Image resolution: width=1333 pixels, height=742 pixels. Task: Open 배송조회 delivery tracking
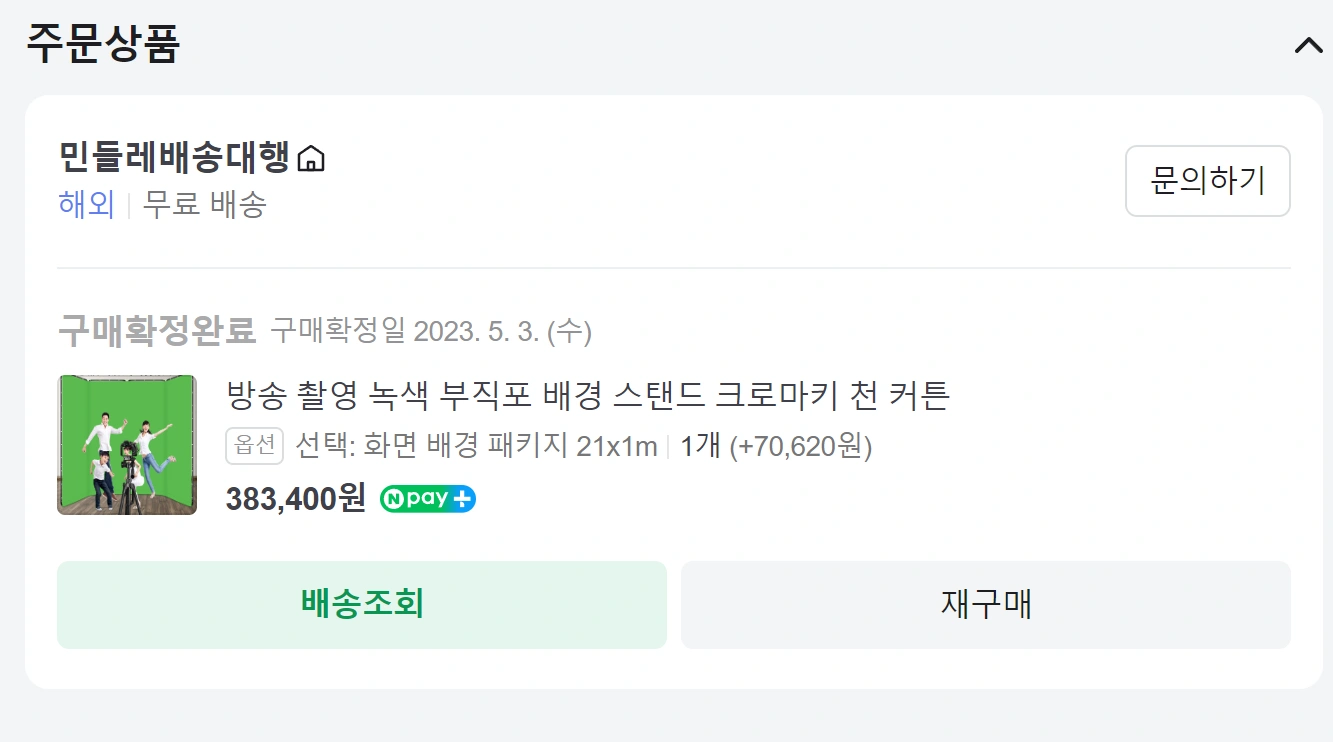(x=362, y=605)
